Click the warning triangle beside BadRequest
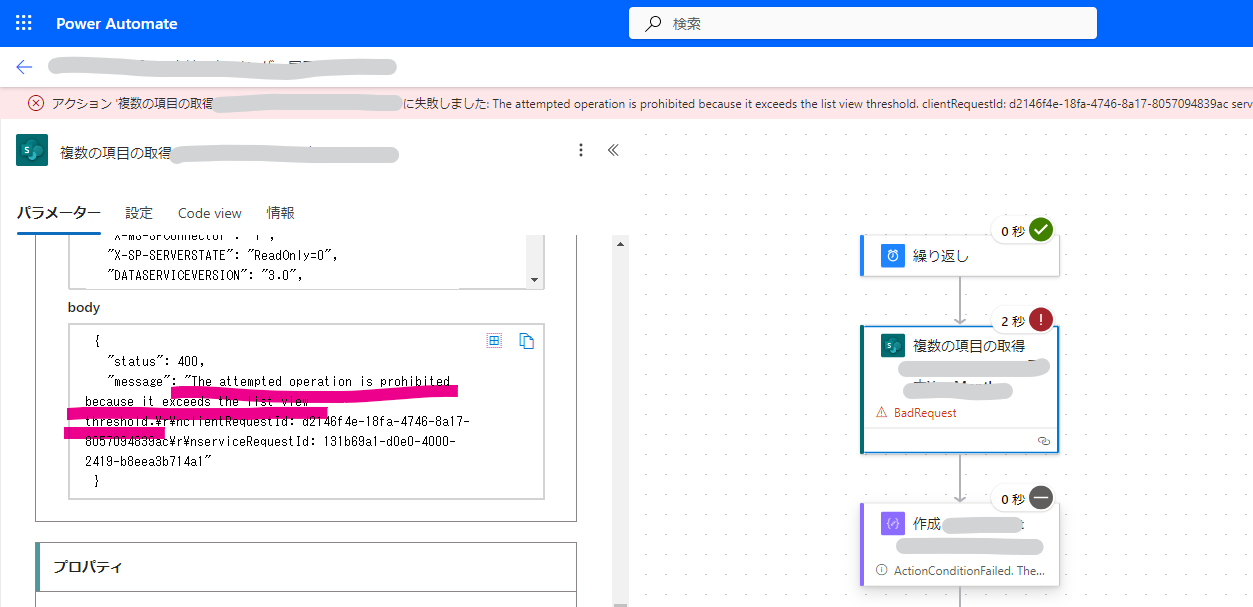 click(x=882, y=412)
